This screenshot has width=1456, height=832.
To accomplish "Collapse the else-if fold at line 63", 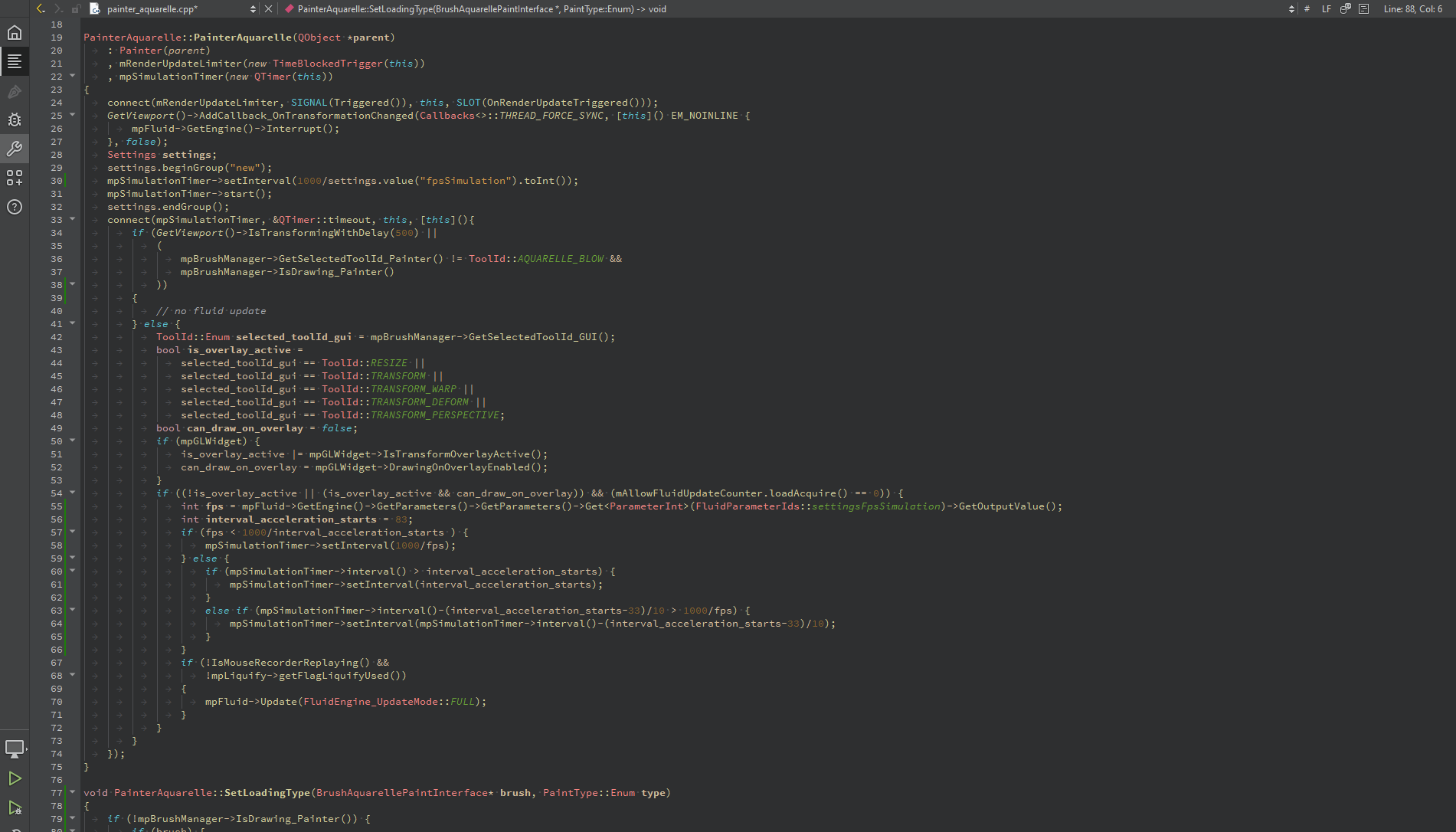I will [73, 610].
